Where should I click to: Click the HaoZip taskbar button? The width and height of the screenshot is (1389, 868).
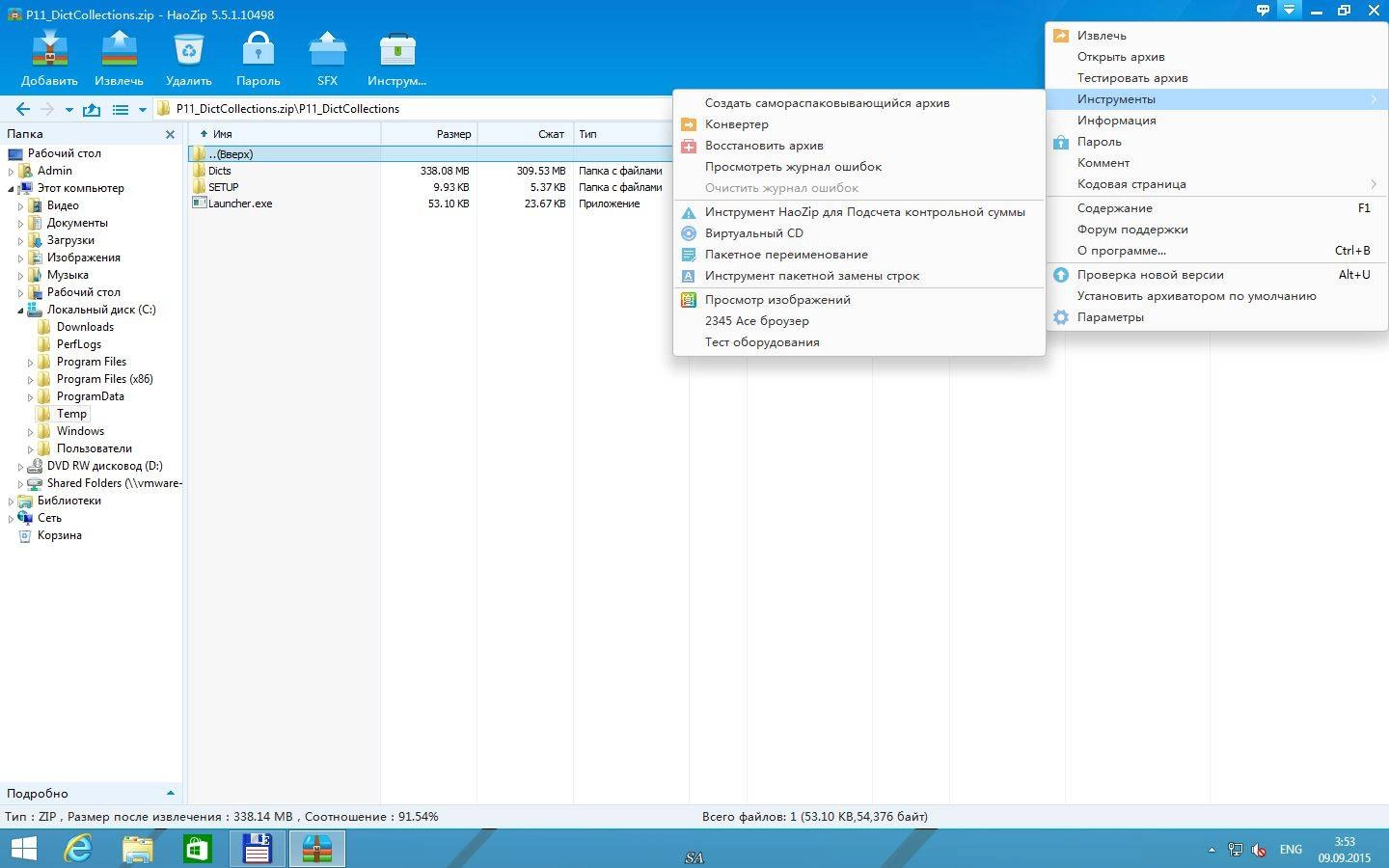(x=316, y=849)
